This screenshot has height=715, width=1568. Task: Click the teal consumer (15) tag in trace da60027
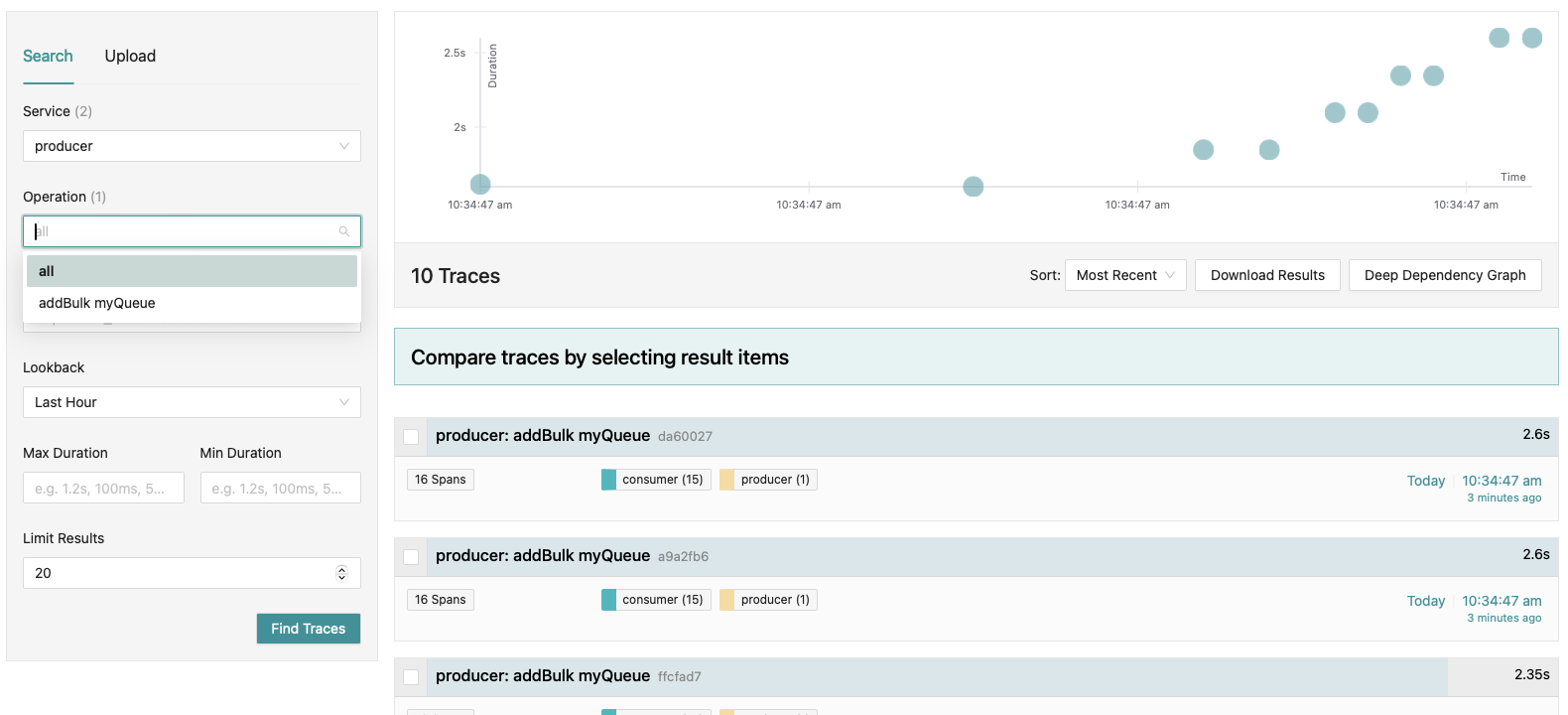[x=656, y=480]
